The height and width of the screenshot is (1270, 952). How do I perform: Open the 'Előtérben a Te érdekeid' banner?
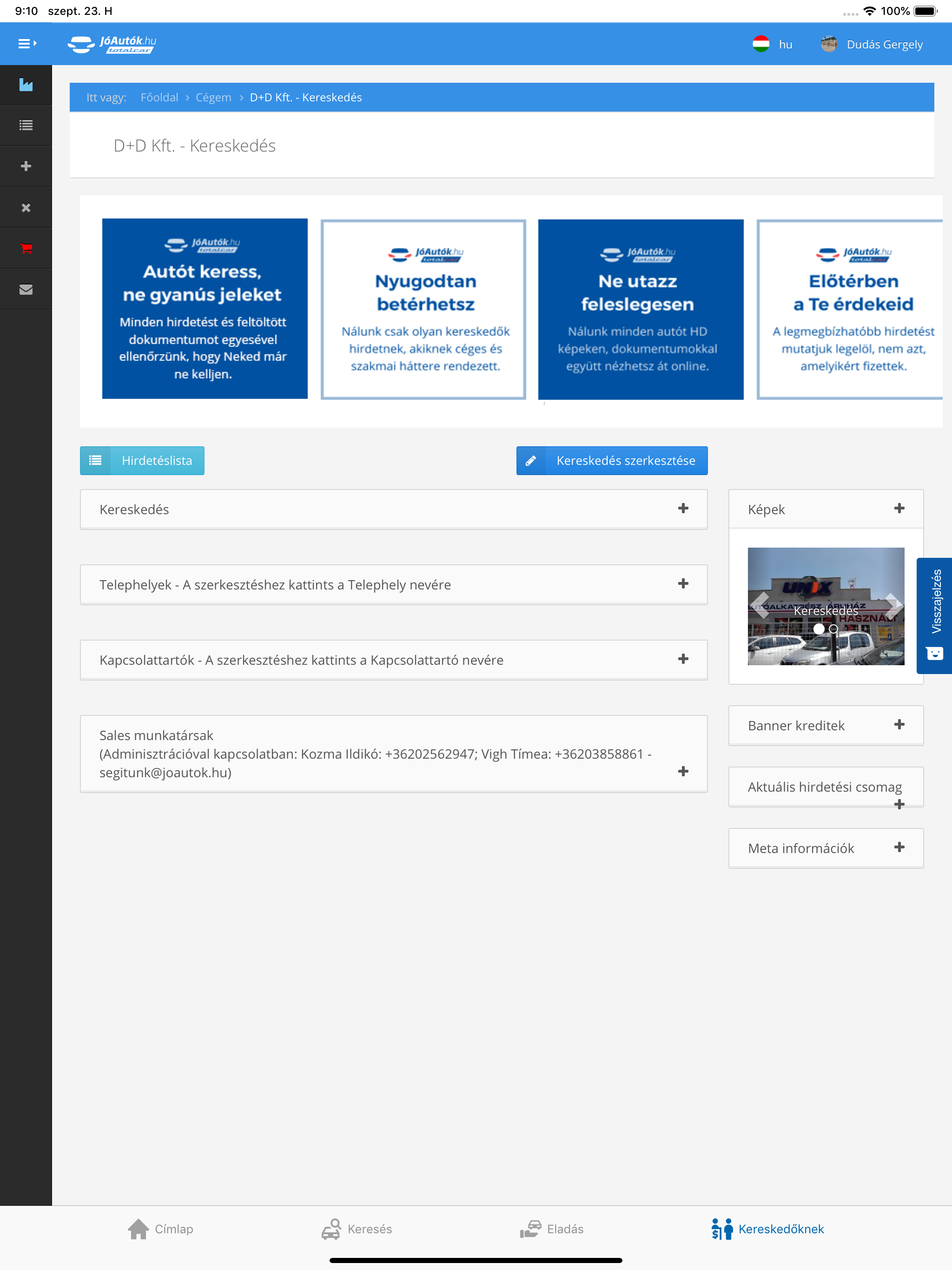pyautogui.click(x=850, y=310)
